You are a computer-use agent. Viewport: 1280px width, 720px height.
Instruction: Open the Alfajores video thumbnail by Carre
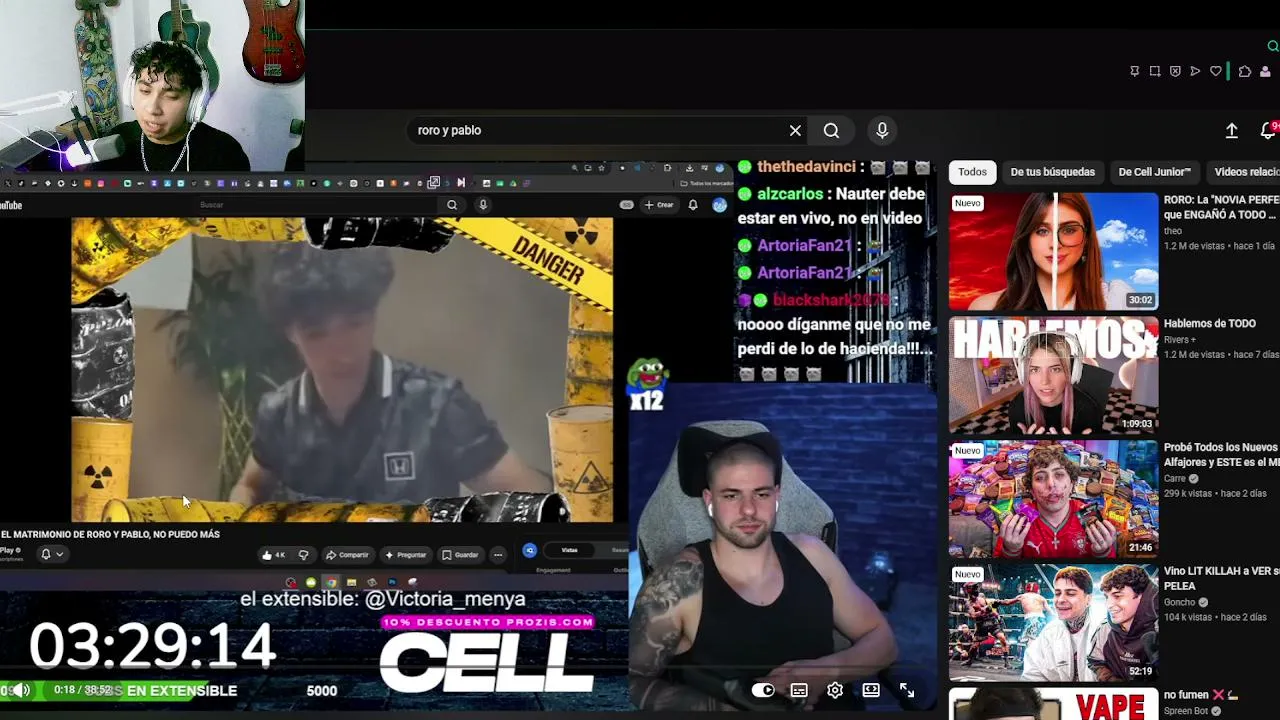tap(1053, 499)
